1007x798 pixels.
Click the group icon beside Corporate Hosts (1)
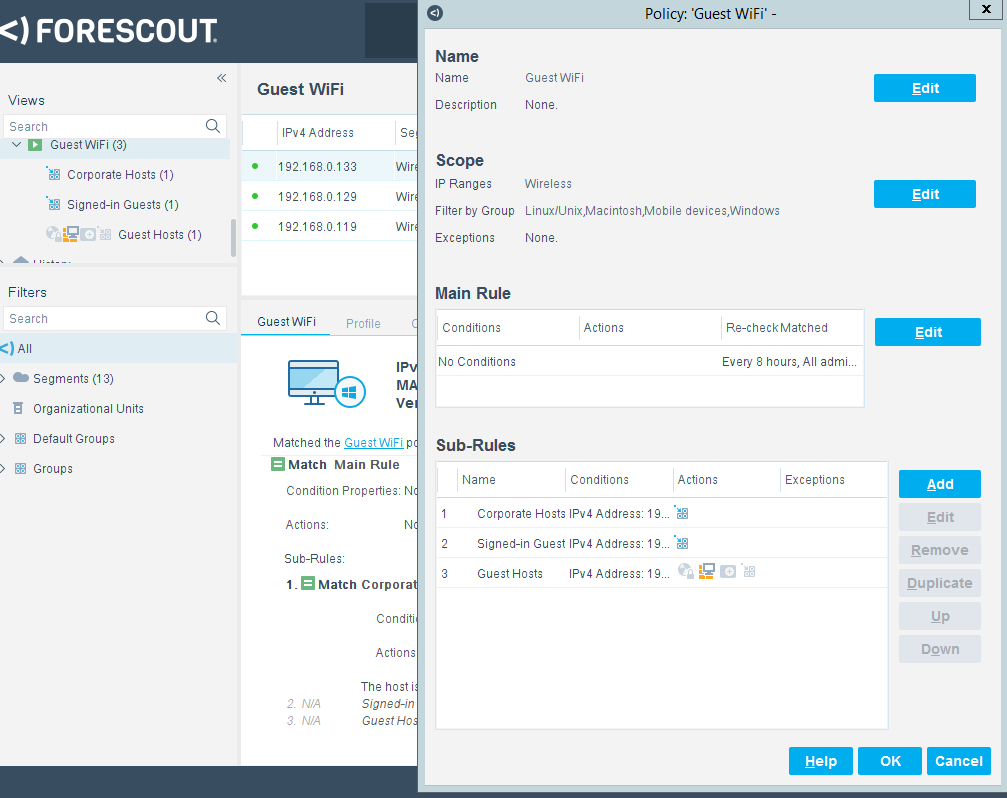click(53, 174)
